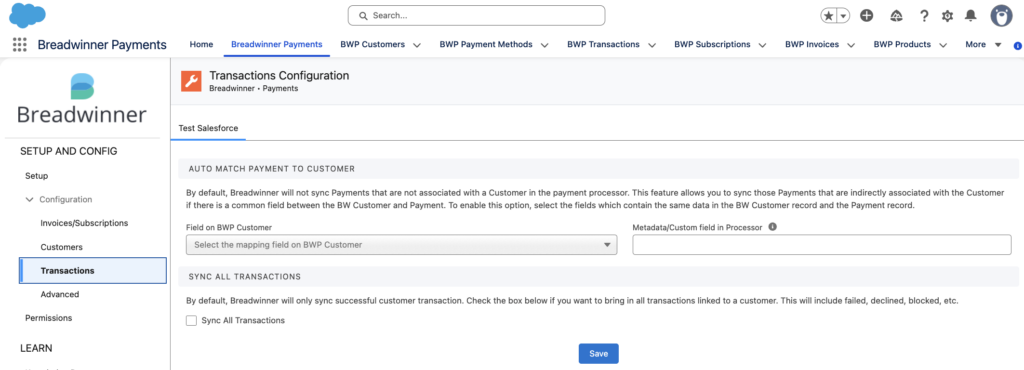The image size is (1024, 370).
Task: Click the Favorites star icon
Action: pos(828,16)
